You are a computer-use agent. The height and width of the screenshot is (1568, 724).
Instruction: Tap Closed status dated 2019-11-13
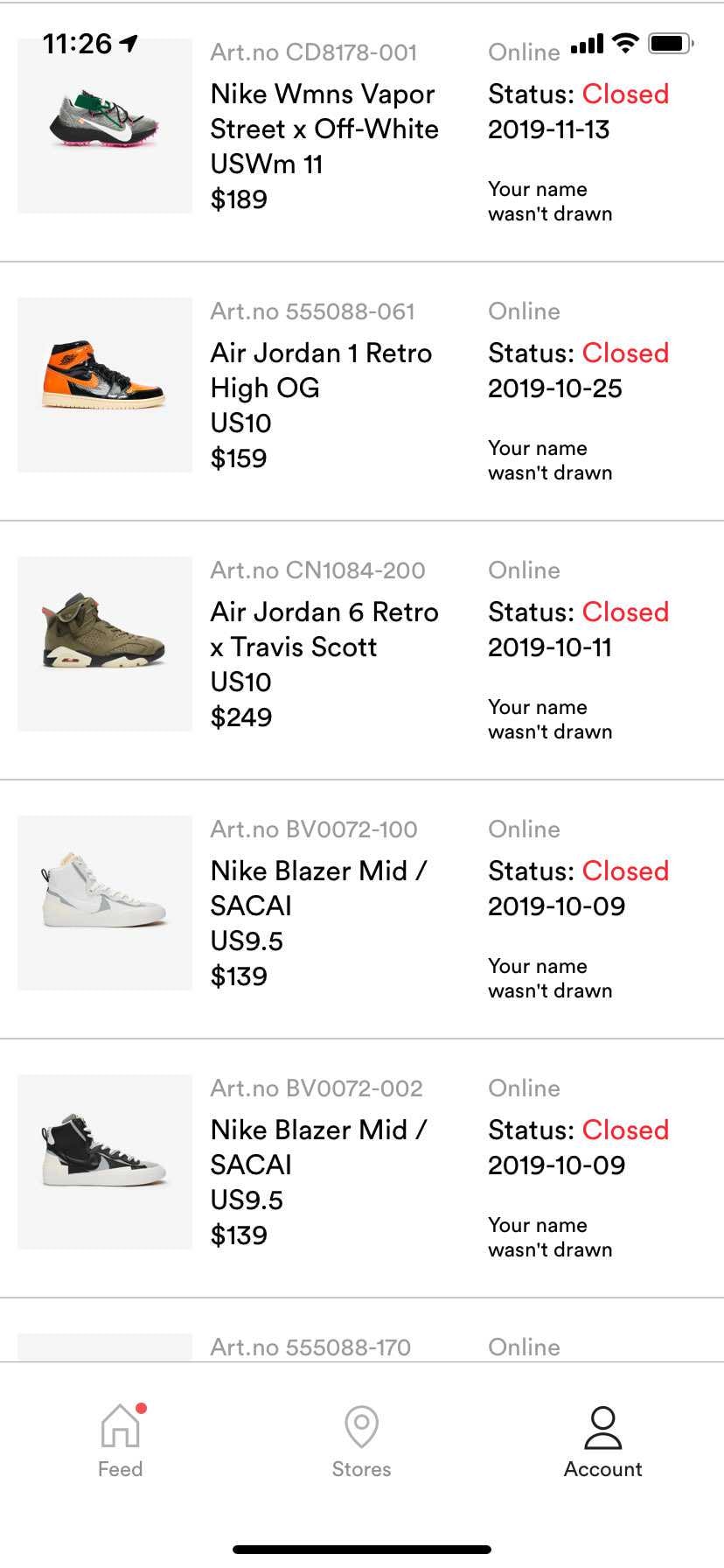(625, 94)
